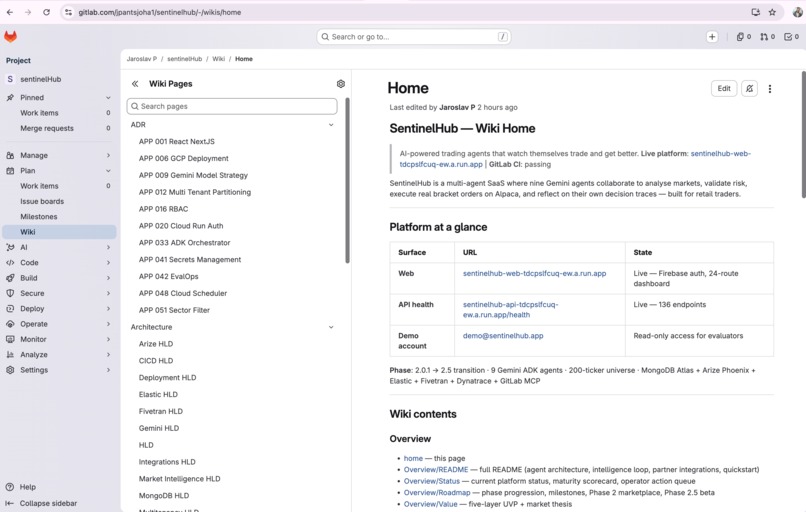This screenshot has width=806, height=512.
Task: Reload the page with the refresh icon
Action: [x=46, y=12]
